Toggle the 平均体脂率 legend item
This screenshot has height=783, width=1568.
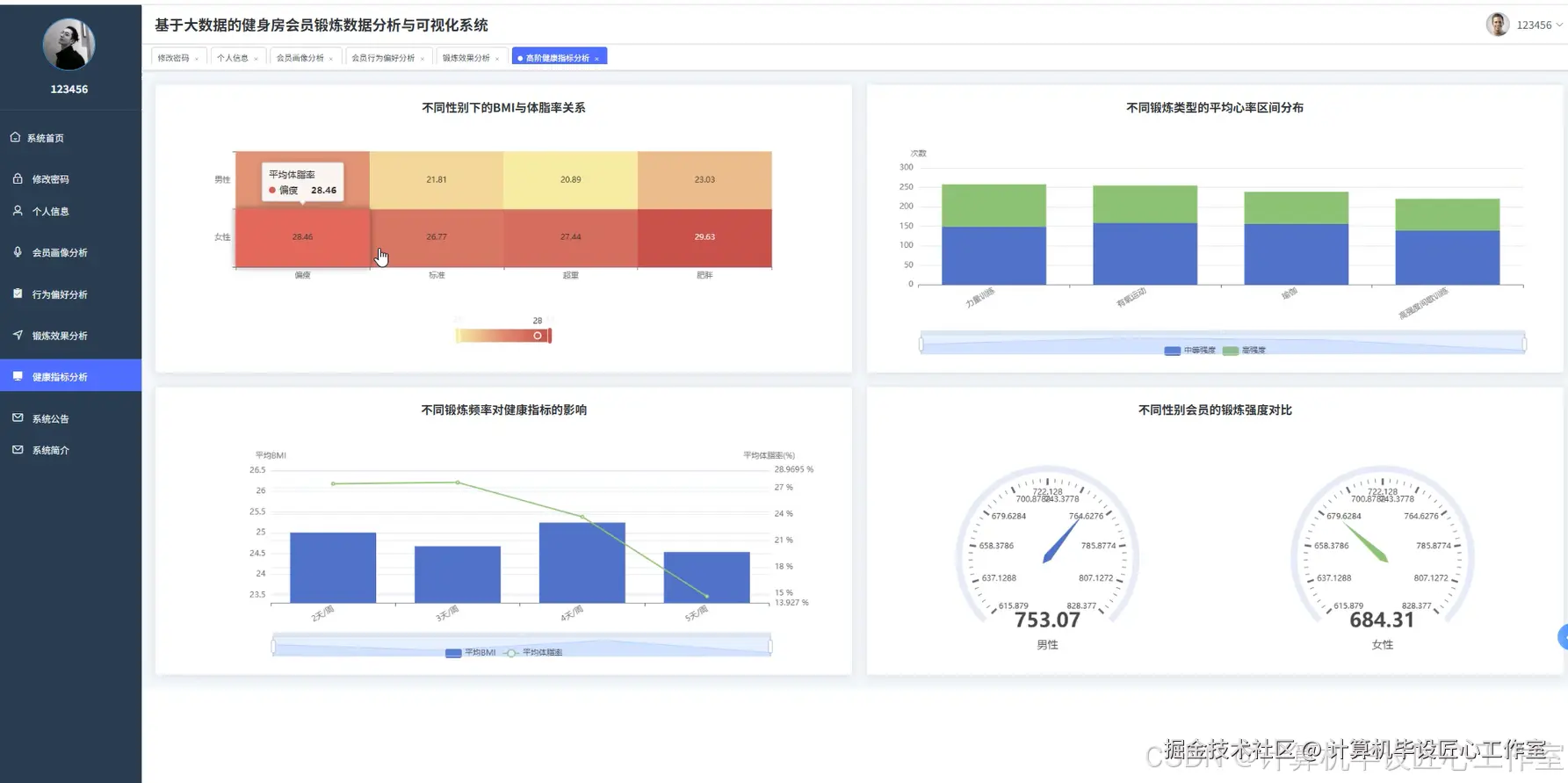(533, 653)
